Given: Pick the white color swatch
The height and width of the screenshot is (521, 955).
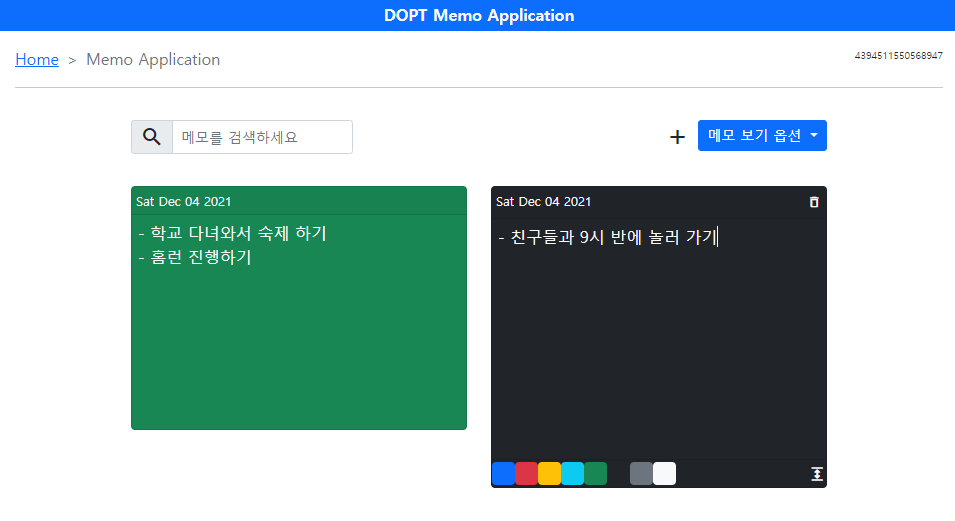Looking at the screenshot, I should 664,473.
